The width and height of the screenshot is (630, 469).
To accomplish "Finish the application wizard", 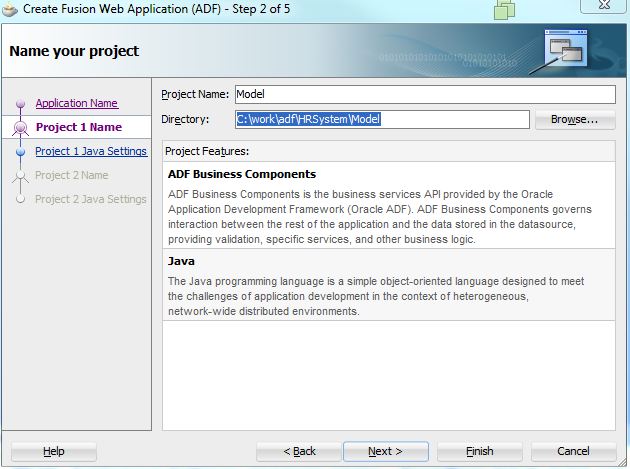I will click(480, 451).
